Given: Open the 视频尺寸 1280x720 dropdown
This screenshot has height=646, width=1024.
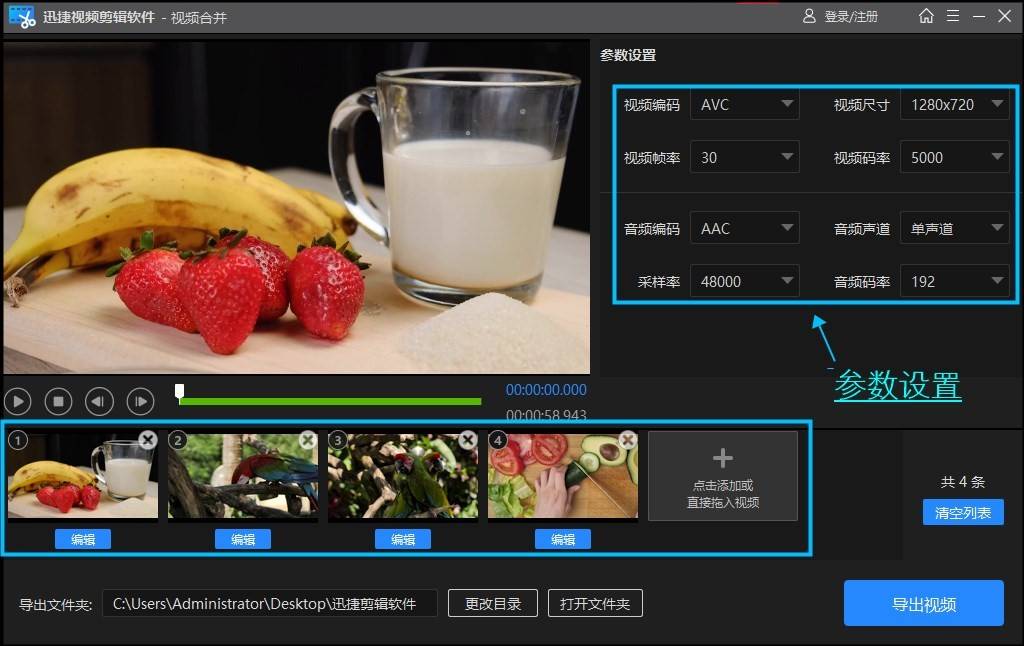Looking at the screenshot, I should (954, 104).
